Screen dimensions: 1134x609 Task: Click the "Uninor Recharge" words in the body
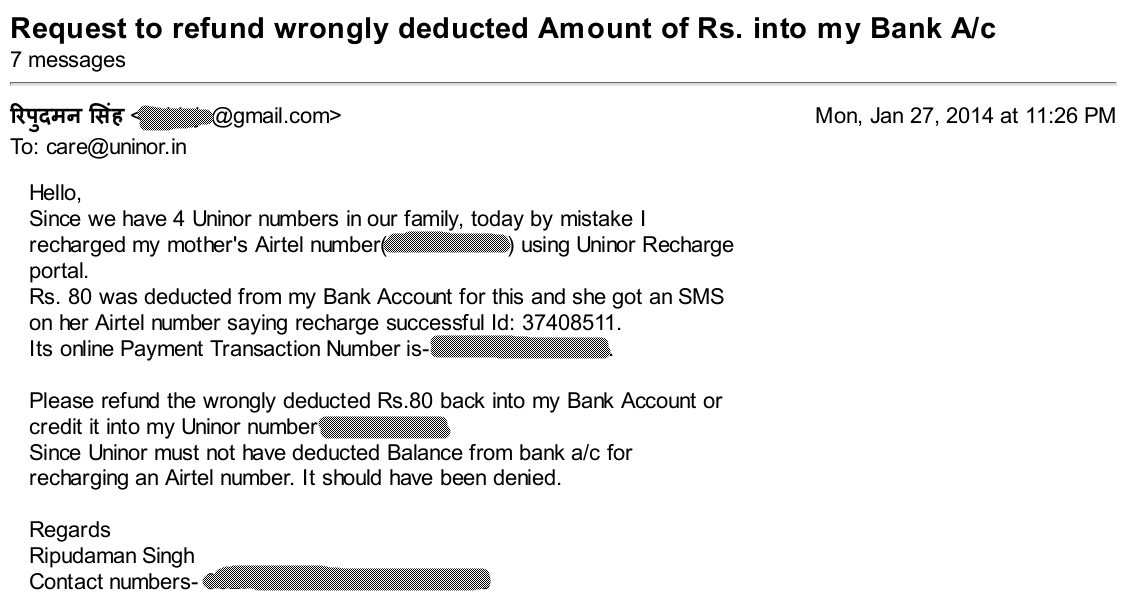(x=655, y=245)
